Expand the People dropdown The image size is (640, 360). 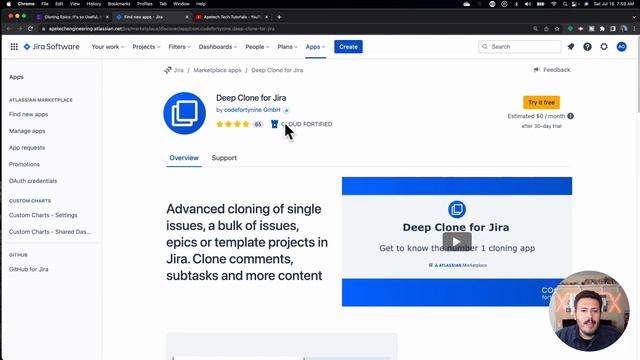click(x=257, y=47)
